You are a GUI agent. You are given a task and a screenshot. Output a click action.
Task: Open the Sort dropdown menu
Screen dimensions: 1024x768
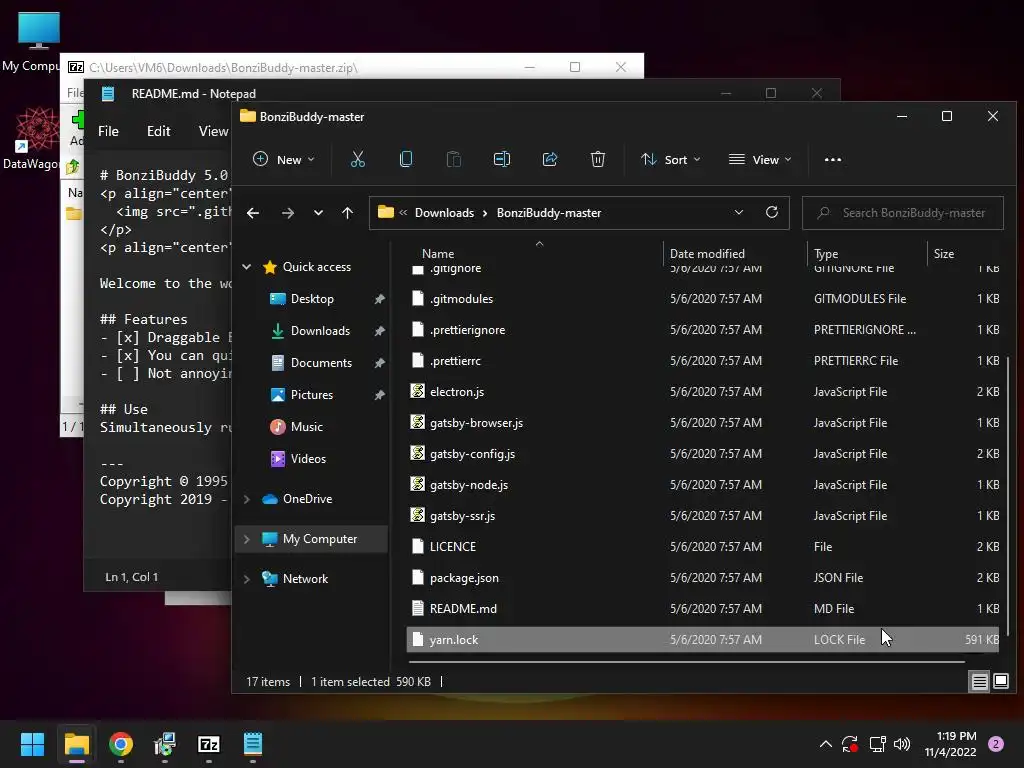point(671,159)
